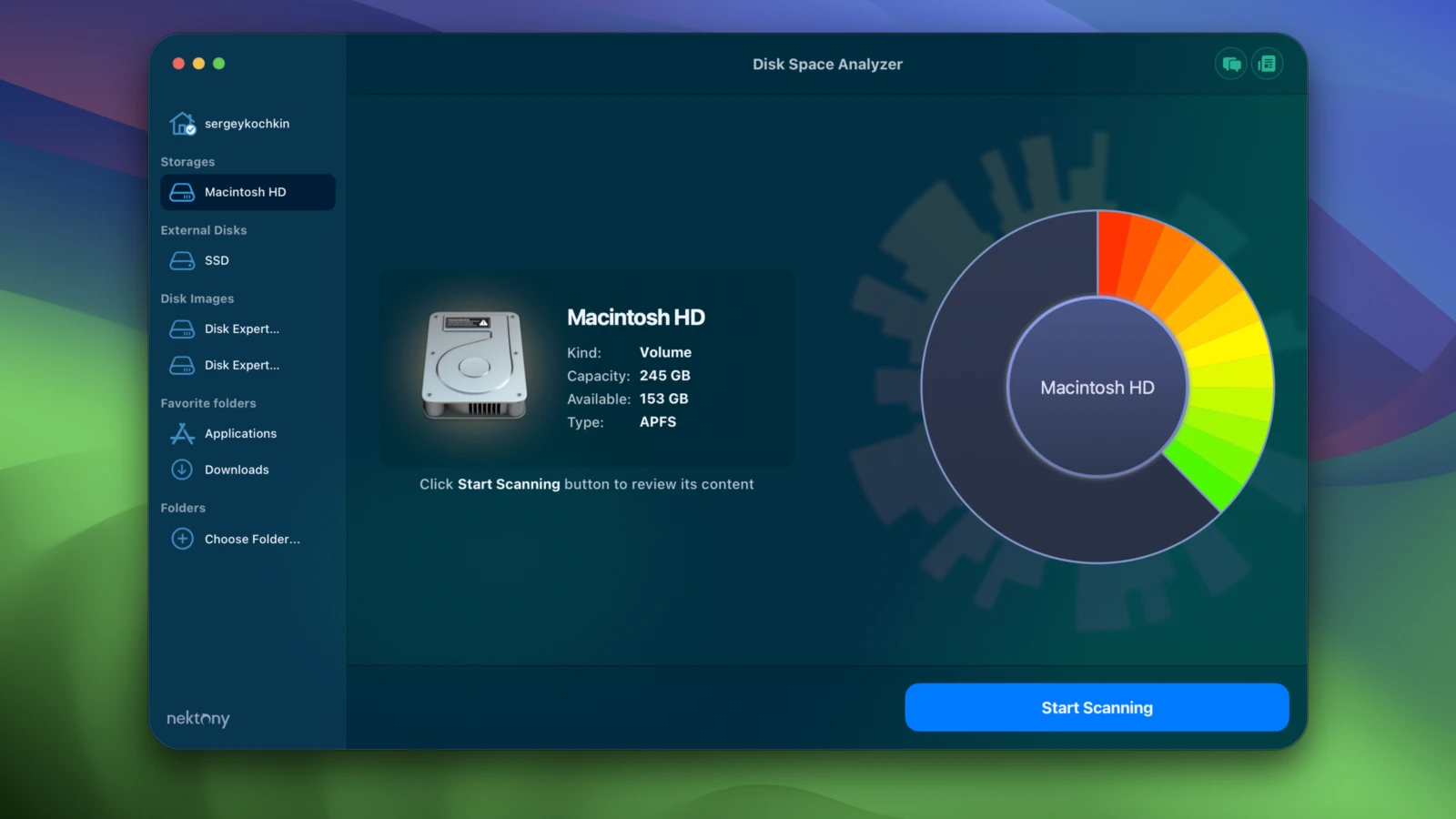Image resolution: width=1456 pixels, height=819 pixels.
Task: Click the nektony logo in sidebar
Action: pyautogui.click(x=197, y=719)
